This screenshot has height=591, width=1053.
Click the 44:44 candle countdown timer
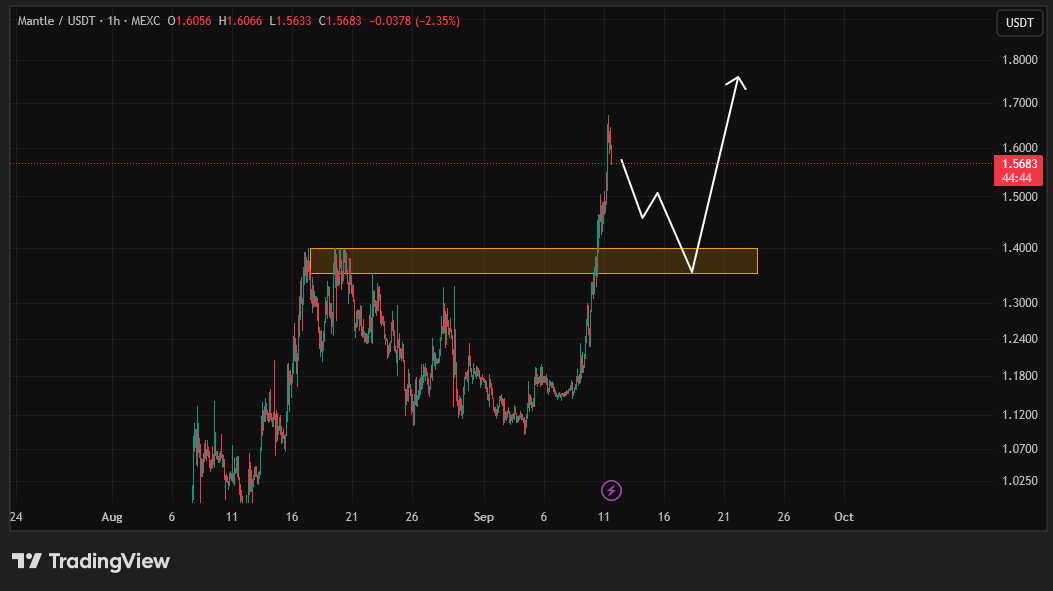(x=1019, y=178)
